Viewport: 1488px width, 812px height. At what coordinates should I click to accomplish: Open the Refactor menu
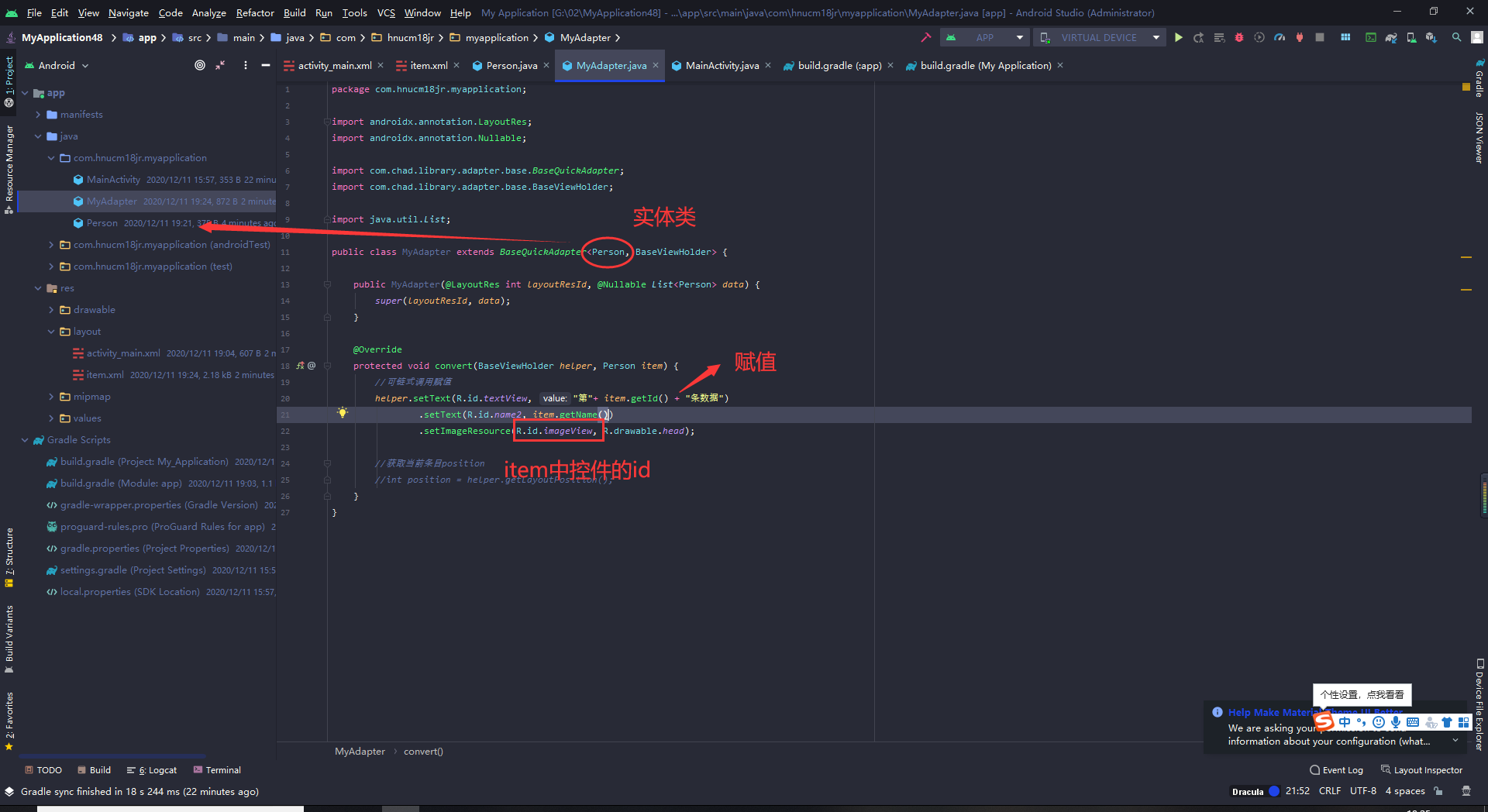(x=255, y=12)
